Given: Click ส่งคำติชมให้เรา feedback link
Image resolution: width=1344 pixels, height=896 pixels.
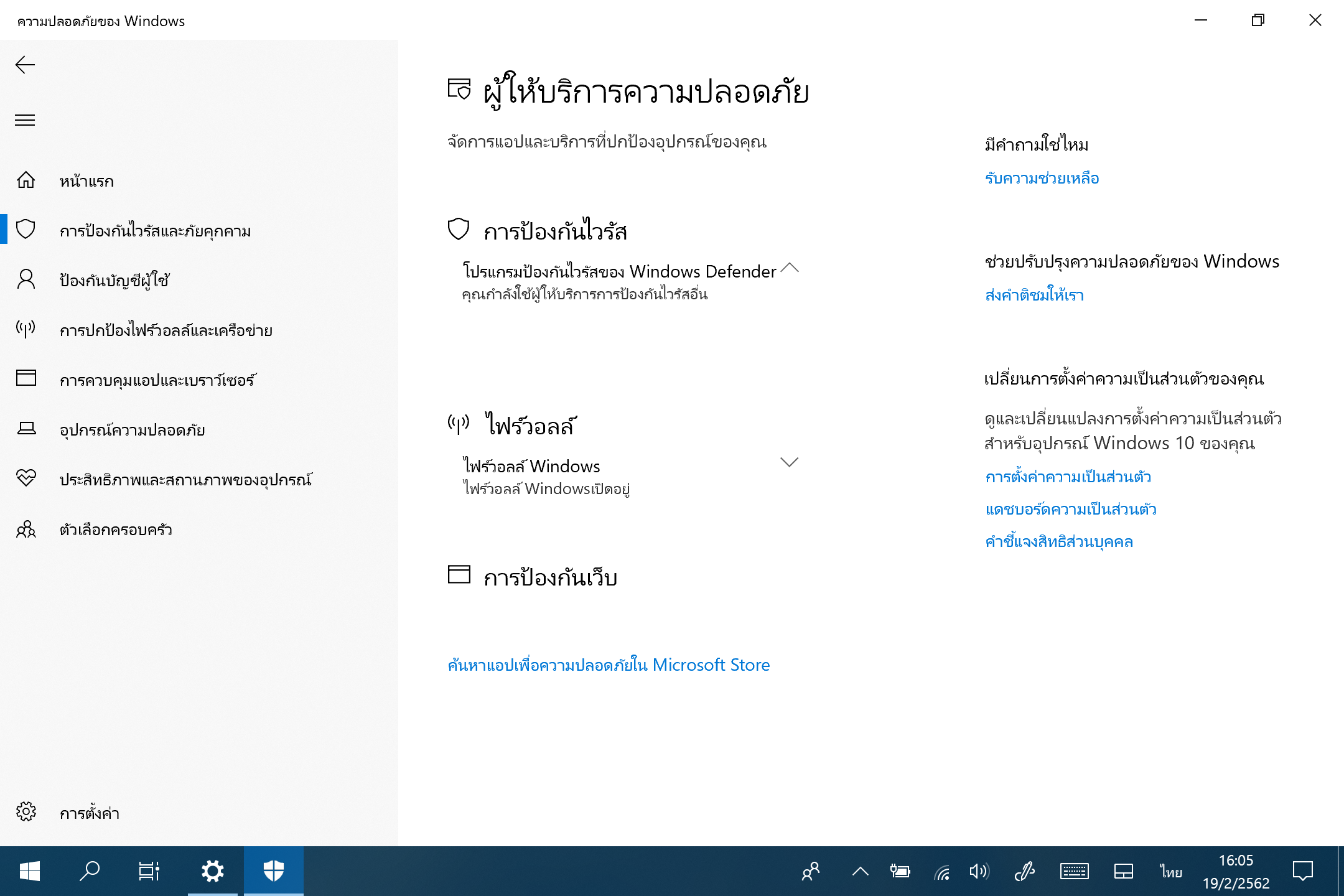Looking at the screenshot, I should pyautogui.click(x=1034, y=295).
